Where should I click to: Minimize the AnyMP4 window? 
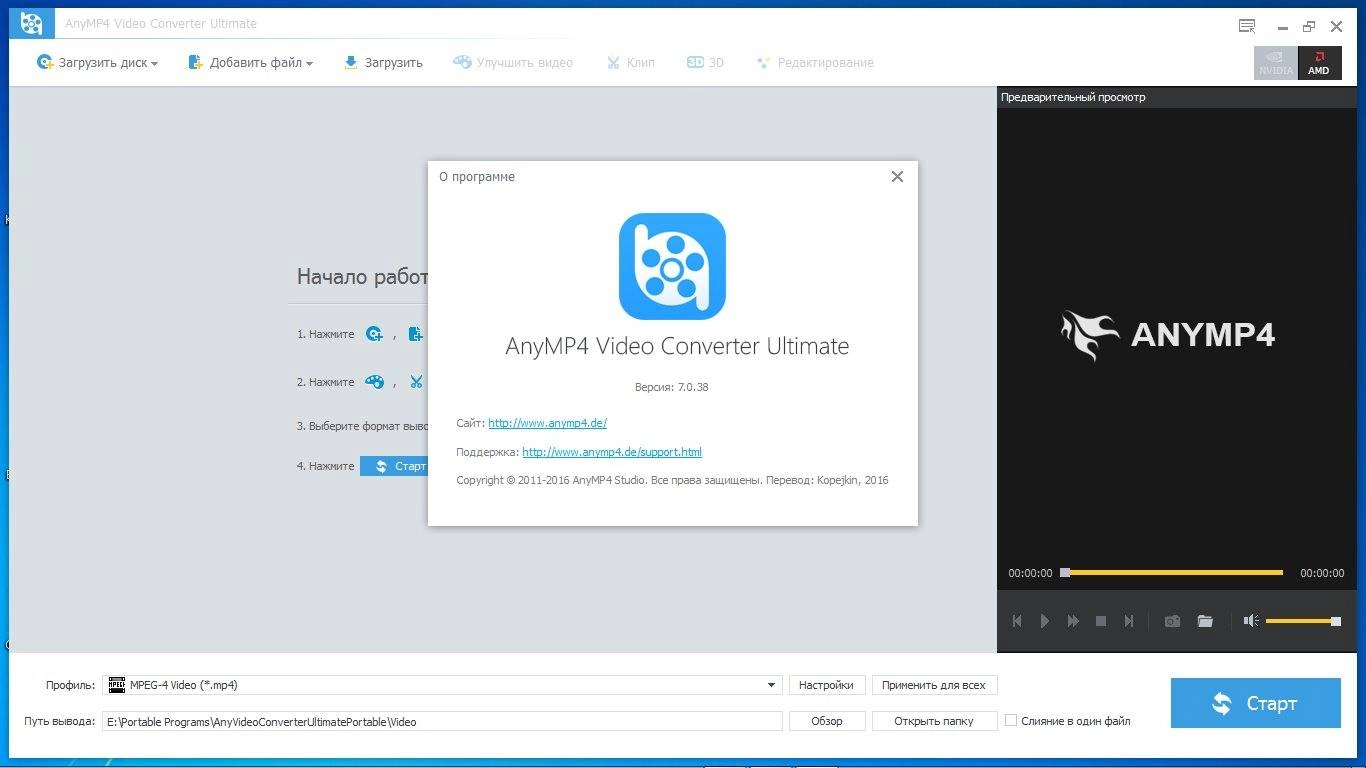tap(1282, 27)
